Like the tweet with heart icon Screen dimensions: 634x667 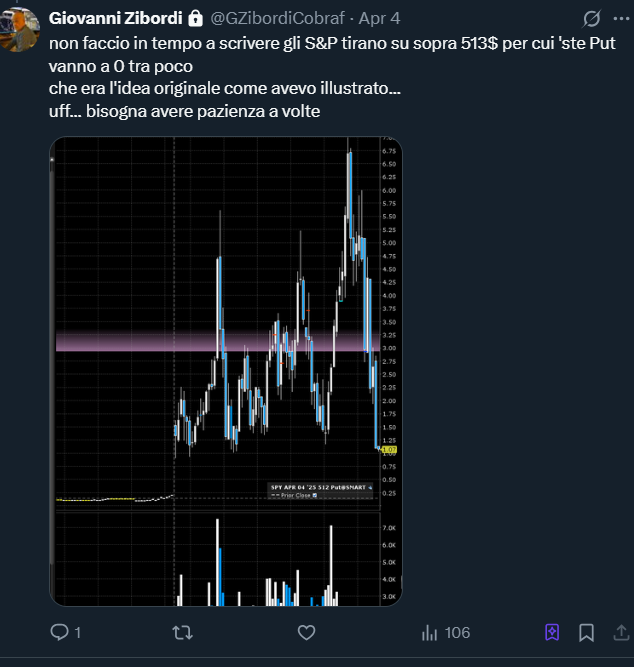[307, 632]
